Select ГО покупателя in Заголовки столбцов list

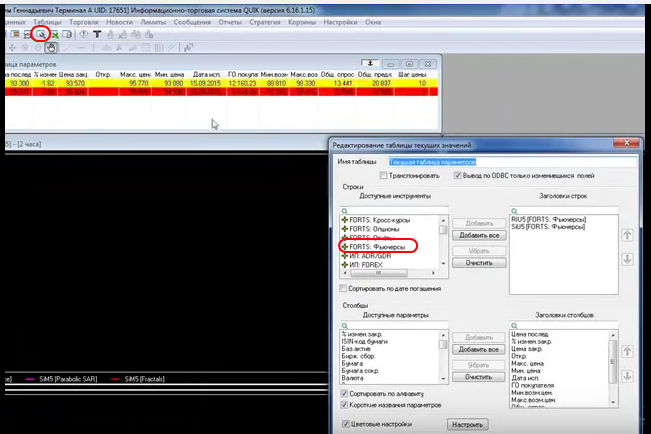coord(532,385)
